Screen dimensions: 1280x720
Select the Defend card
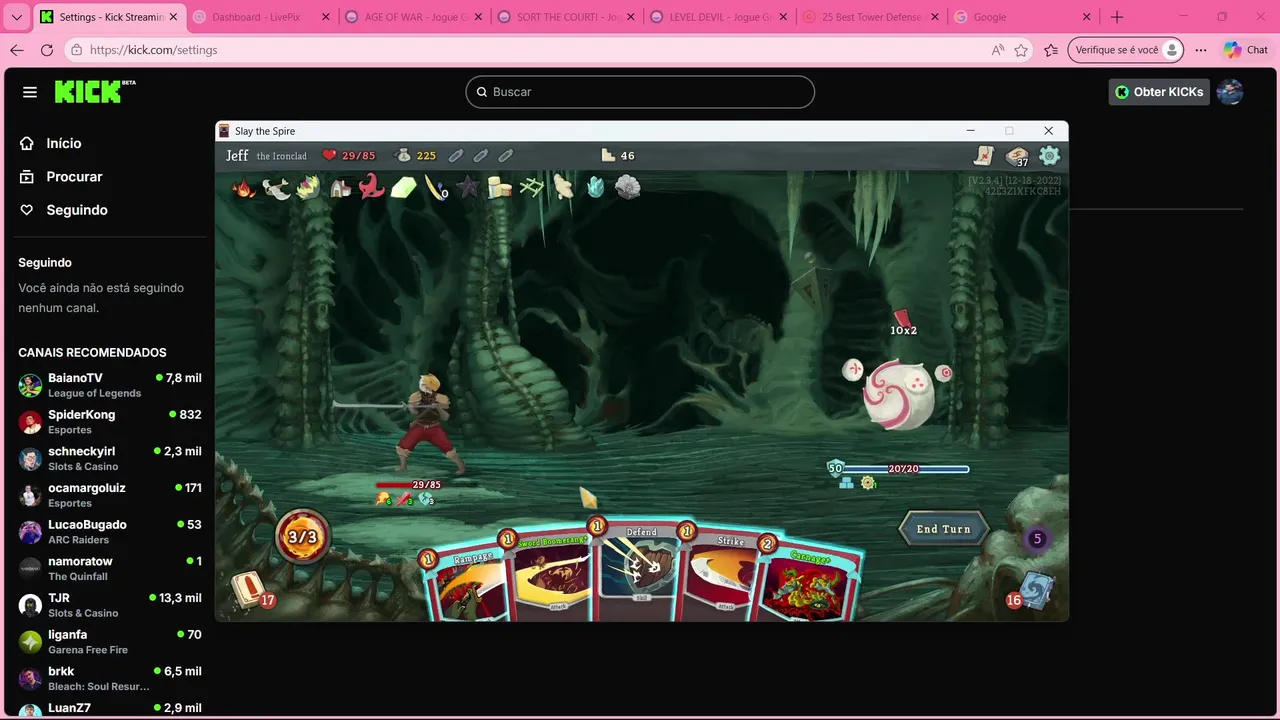[x=638, y=570]
